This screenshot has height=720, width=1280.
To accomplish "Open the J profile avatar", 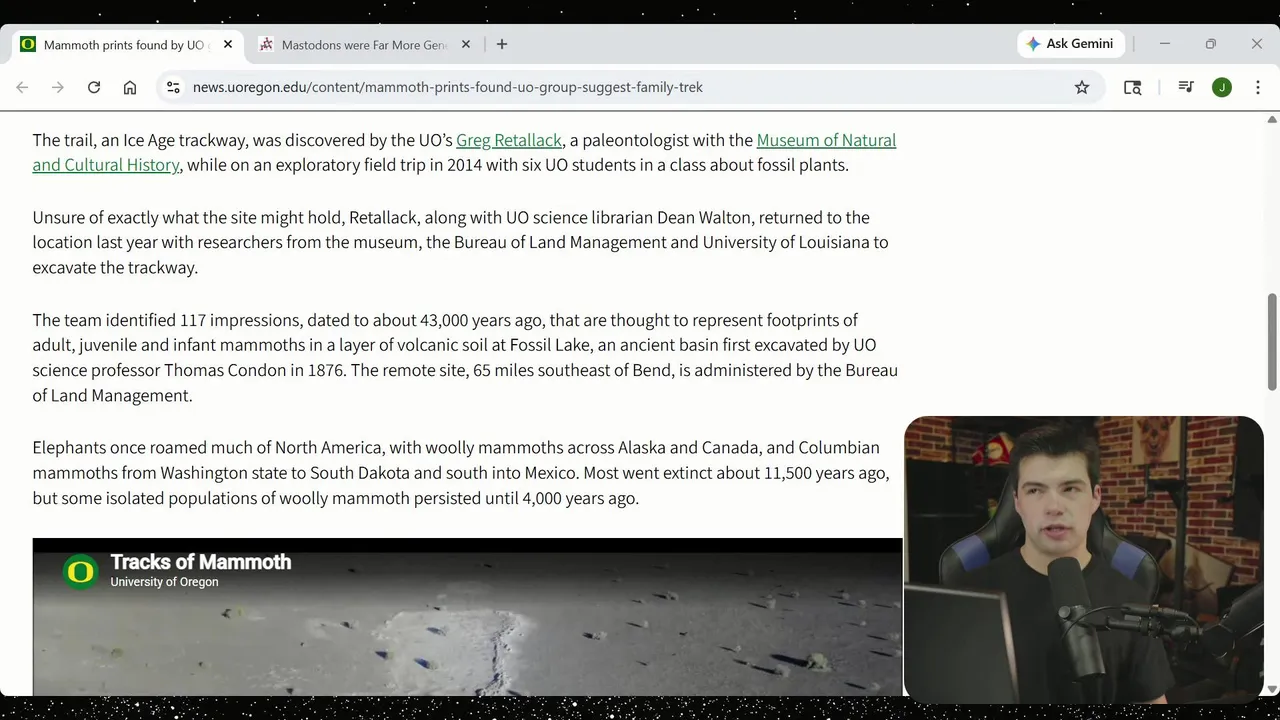I will click(1222, 87).
